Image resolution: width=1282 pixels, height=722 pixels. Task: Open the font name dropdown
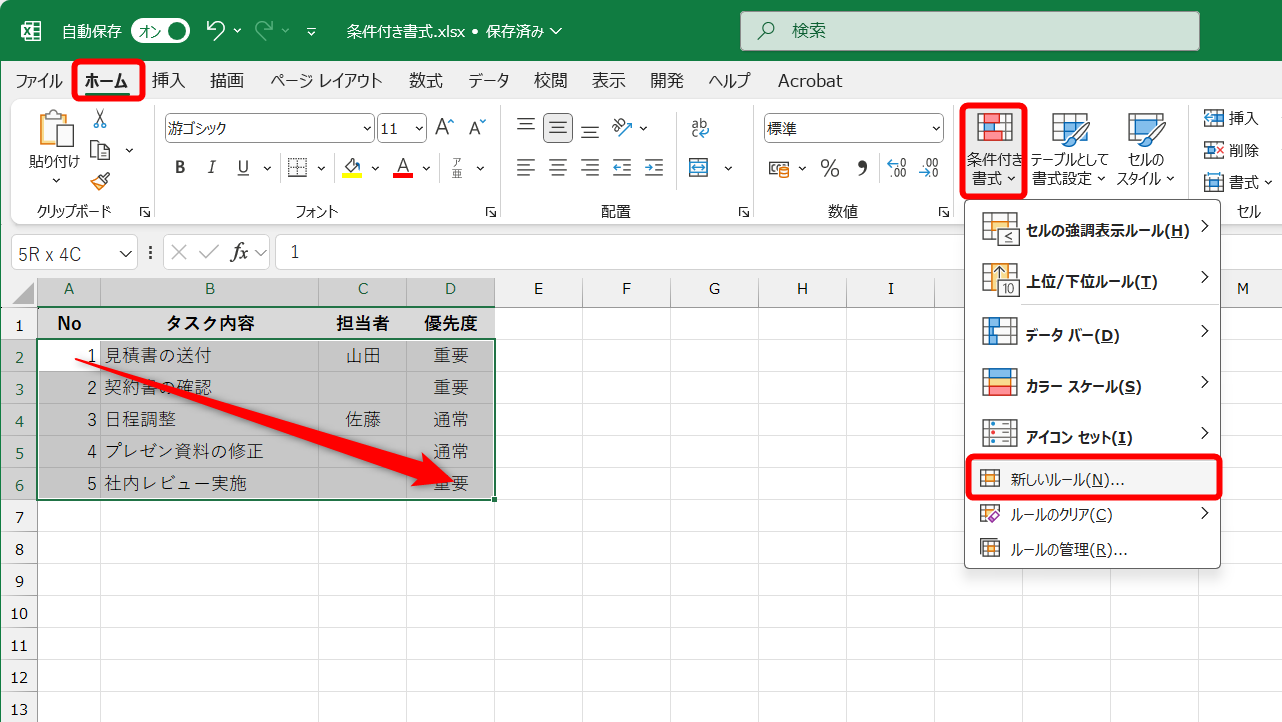(367, 128)
